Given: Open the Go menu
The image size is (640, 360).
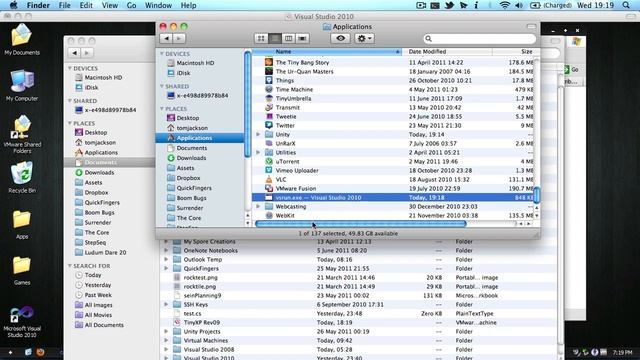Looking at the screenshot, I should [x=131, y=5].
